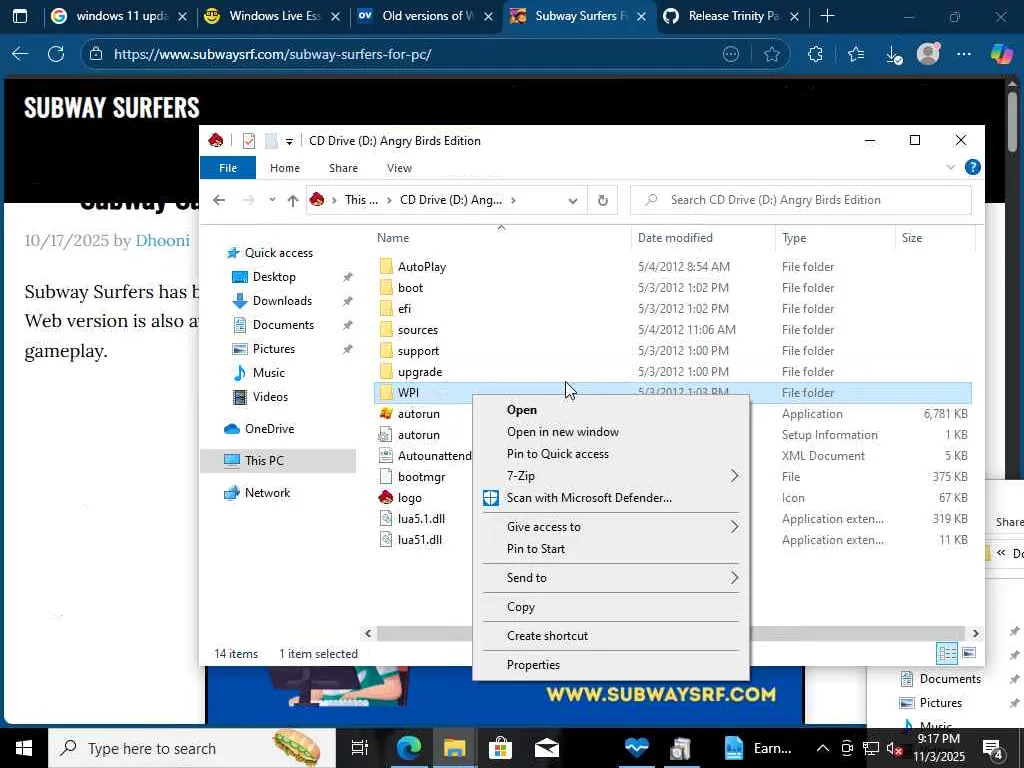Screen dimensions: 1024x768
Task: Open address bar history dropdown
Action: click(573, 200)
